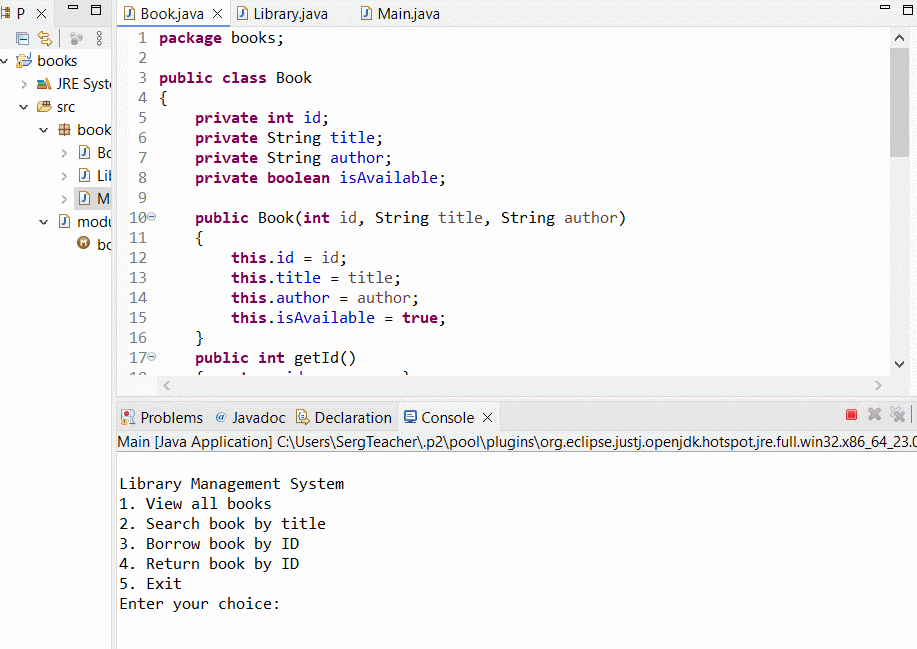
Task: Close the Book.java editor tab
Action: [x=218, y=13]
